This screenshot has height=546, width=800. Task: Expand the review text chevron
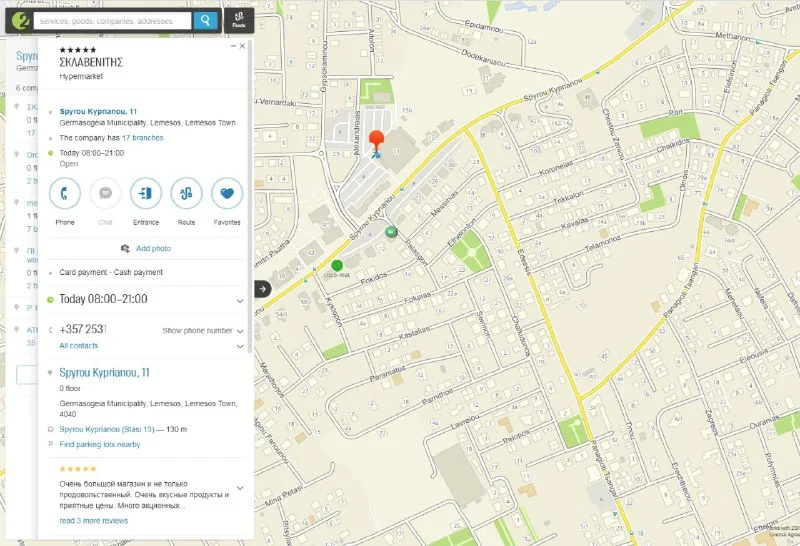pyautogui.click(x=240, y=488)
